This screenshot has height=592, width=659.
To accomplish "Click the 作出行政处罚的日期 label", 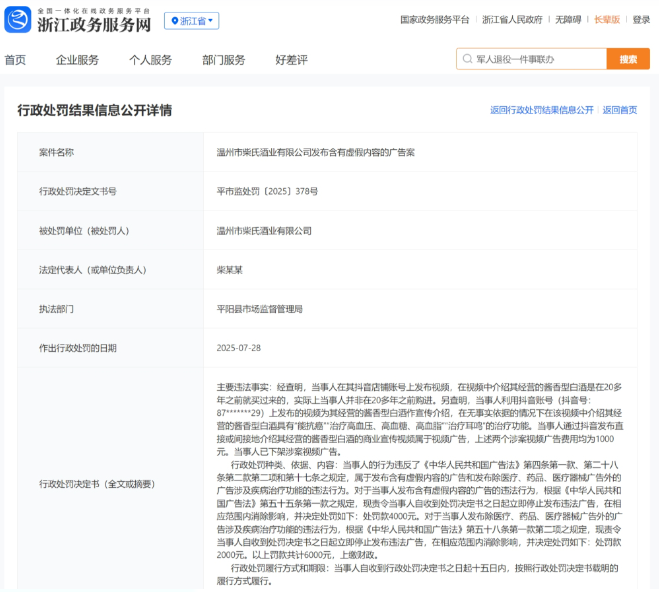I will (78, 348).
